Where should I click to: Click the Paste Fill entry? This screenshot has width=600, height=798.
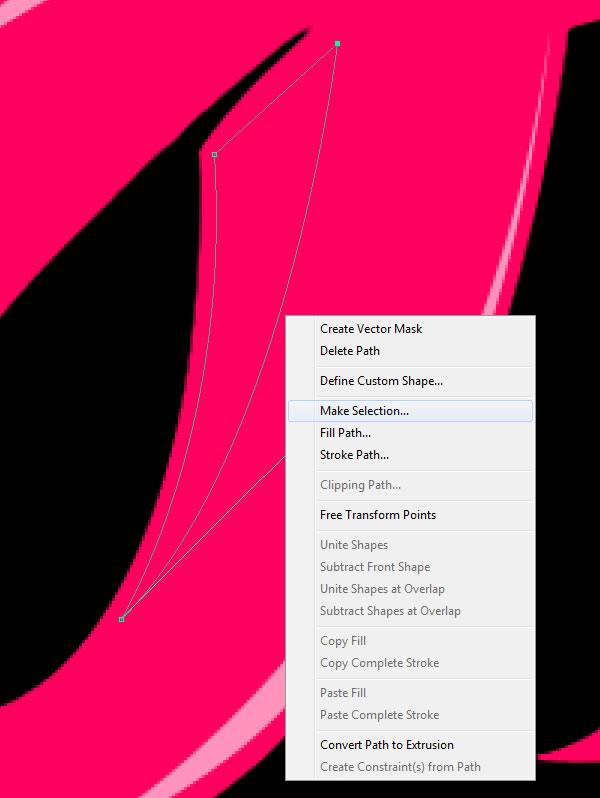click(410, 693)
